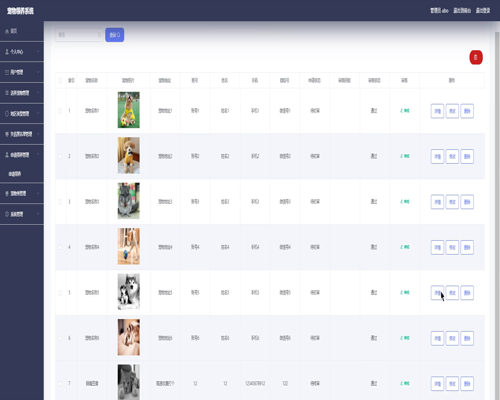
Task: Expand the sidebar section below the sub-item
Action: [22, 193]
